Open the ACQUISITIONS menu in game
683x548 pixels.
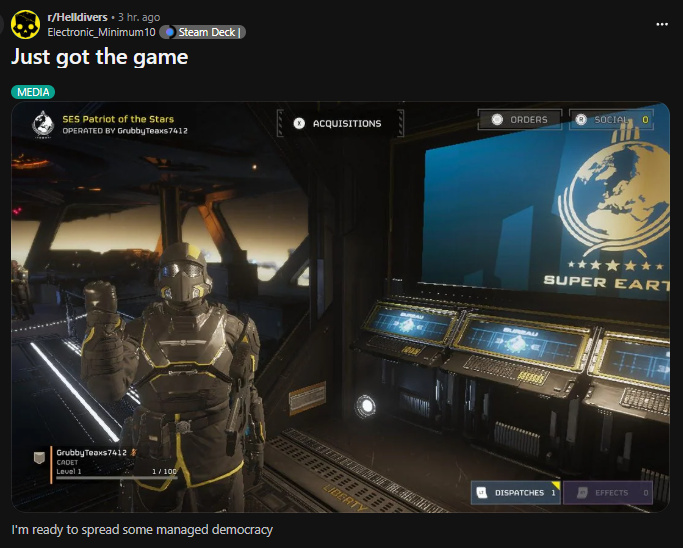(x=340, y=123)
